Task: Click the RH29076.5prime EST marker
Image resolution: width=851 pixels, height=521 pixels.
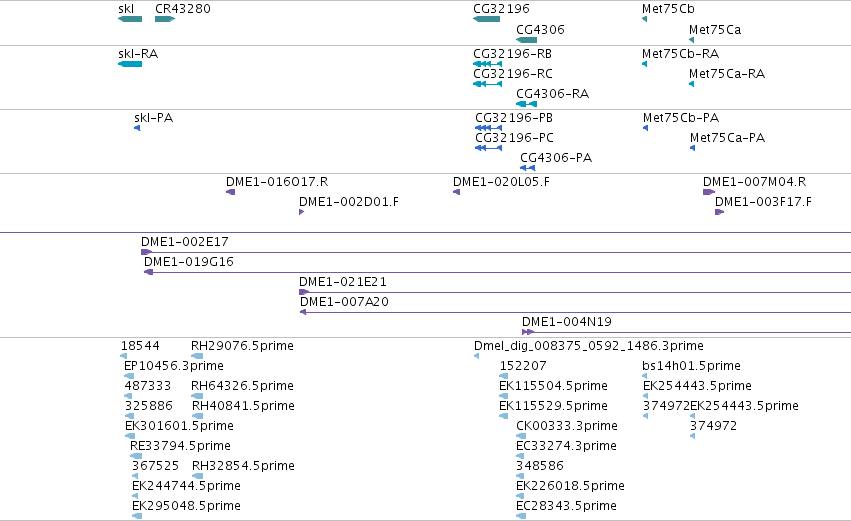Action: click(197, 356)
